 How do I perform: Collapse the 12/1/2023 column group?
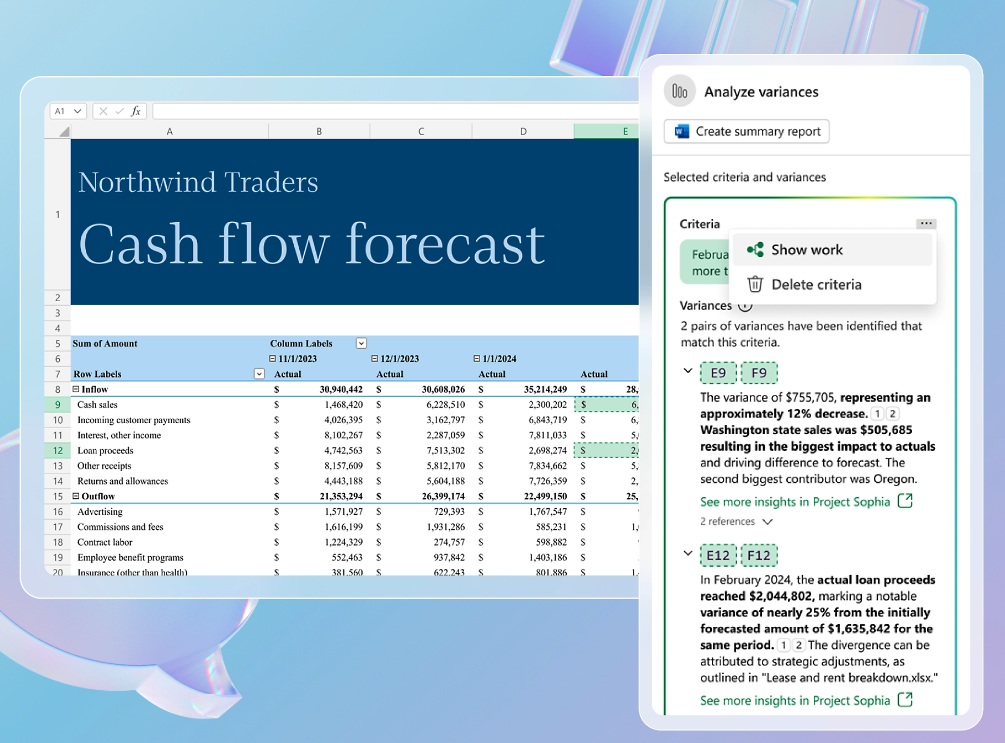375,359
